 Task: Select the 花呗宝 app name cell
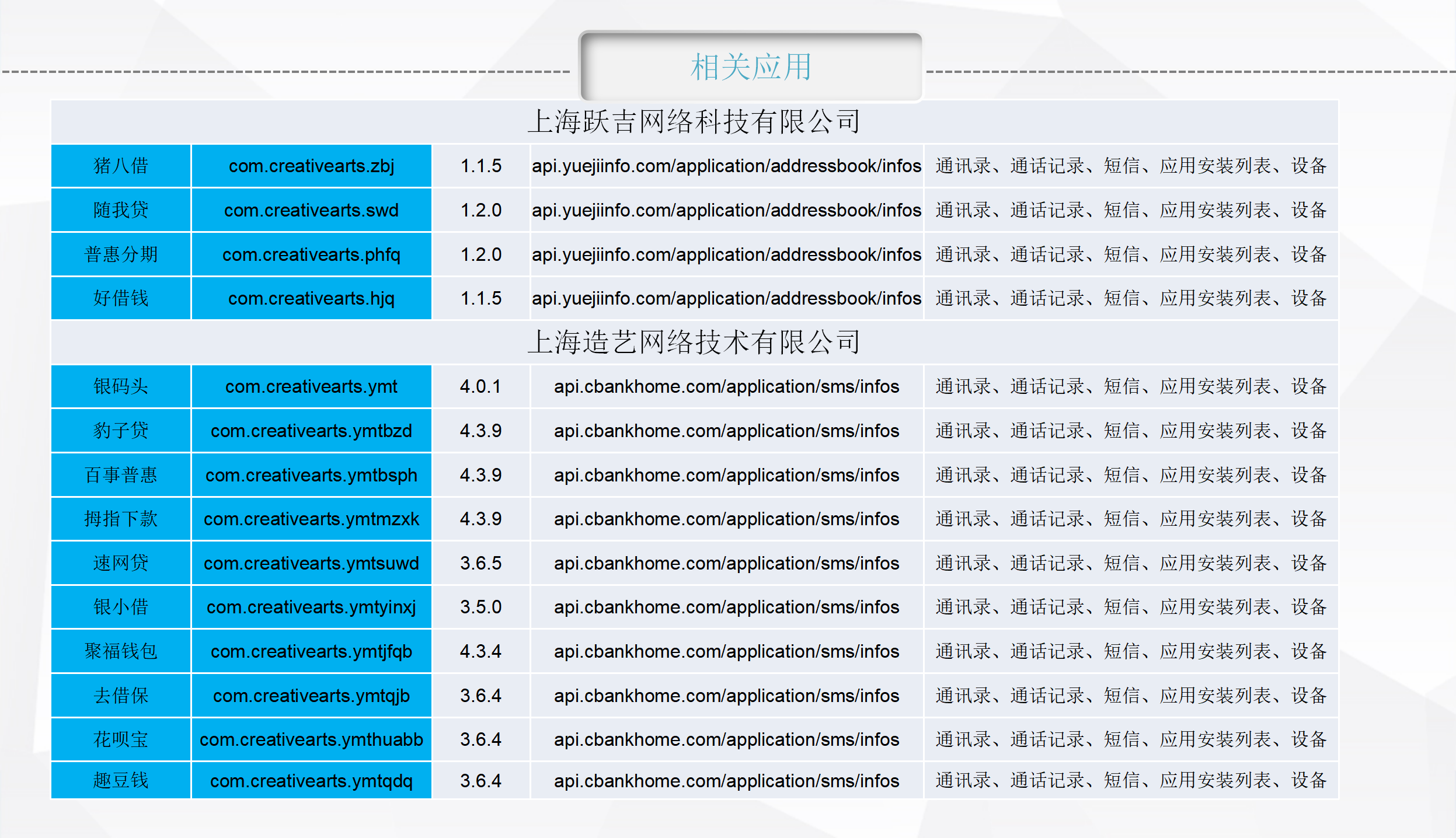coord(121,739)
